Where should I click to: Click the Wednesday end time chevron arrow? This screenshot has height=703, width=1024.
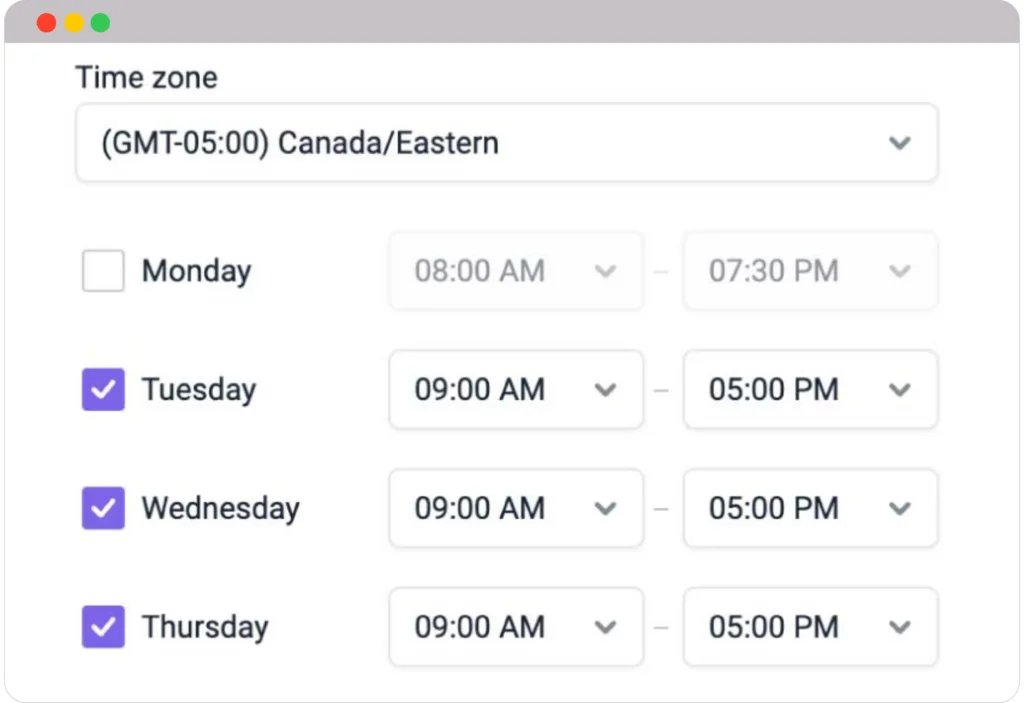(x=900, y=508)
